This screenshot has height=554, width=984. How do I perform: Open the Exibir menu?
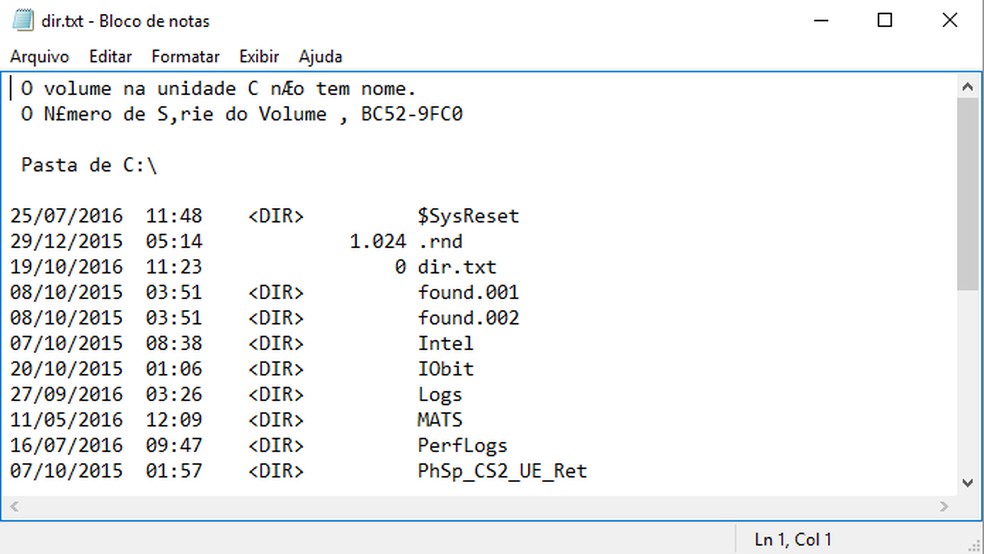(x=259, y=57)
